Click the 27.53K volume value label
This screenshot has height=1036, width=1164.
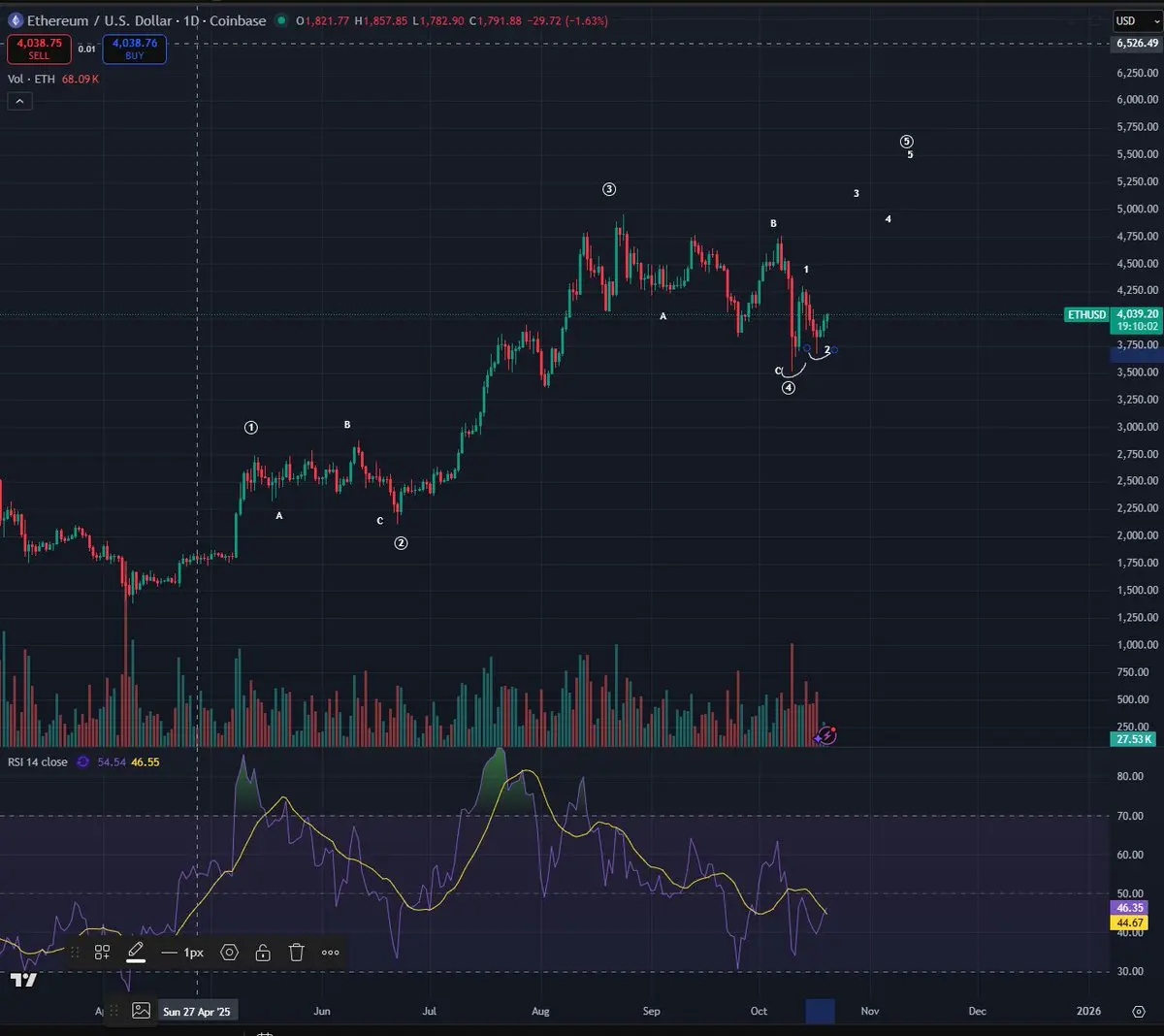click(1134, 739)
